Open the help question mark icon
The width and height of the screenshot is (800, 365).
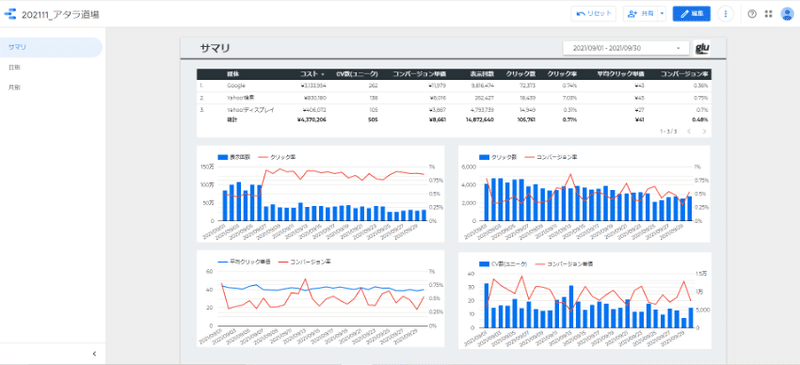[x=752, y=14]
